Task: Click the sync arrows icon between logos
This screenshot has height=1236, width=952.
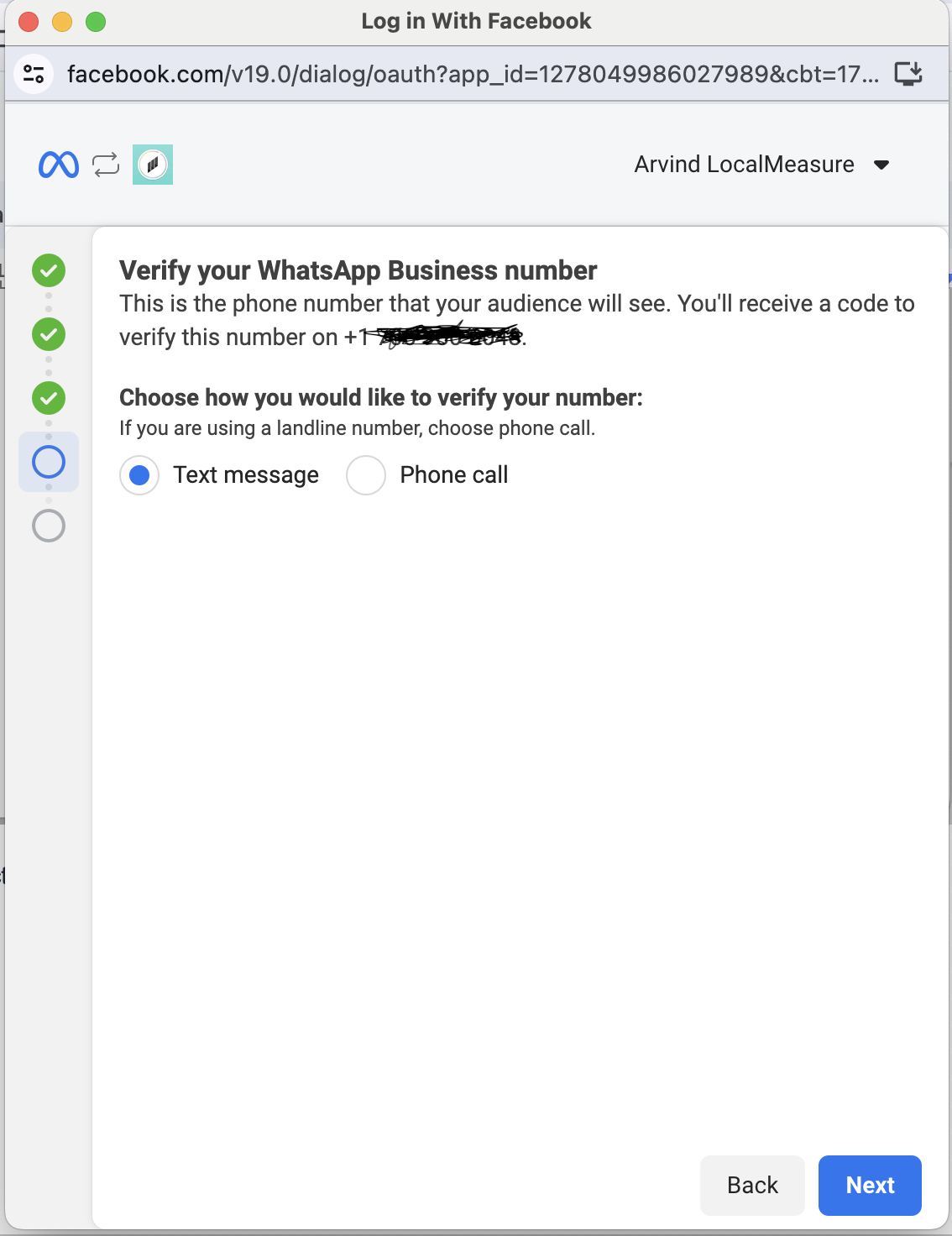Action: click(x=106, y=165)
